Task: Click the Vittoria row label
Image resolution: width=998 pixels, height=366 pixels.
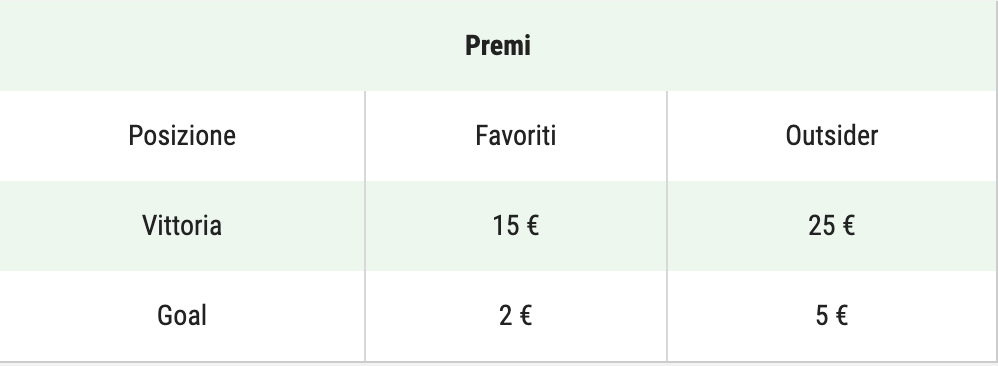Action: point(182,226)
